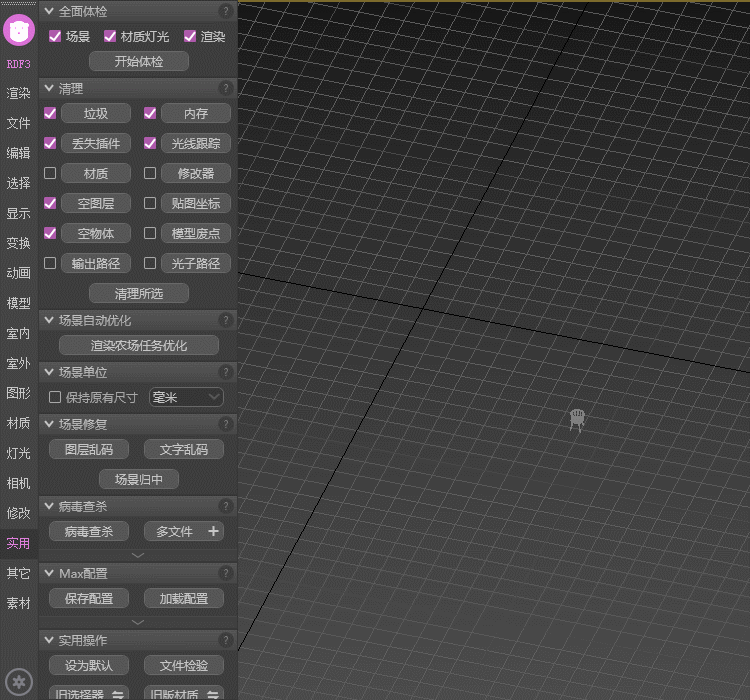Click 渲染农场任务优化 button
Viewport: 750px width, 700px height.
[139, 345]
